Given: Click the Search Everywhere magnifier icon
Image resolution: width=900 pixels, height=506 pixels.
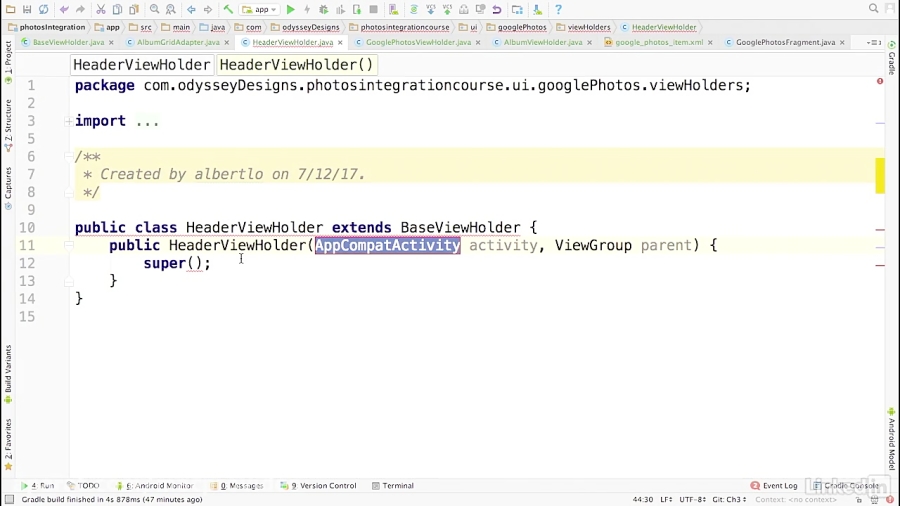Looking at the screenshot, I should pyautogui.click(x=873, y=8).
